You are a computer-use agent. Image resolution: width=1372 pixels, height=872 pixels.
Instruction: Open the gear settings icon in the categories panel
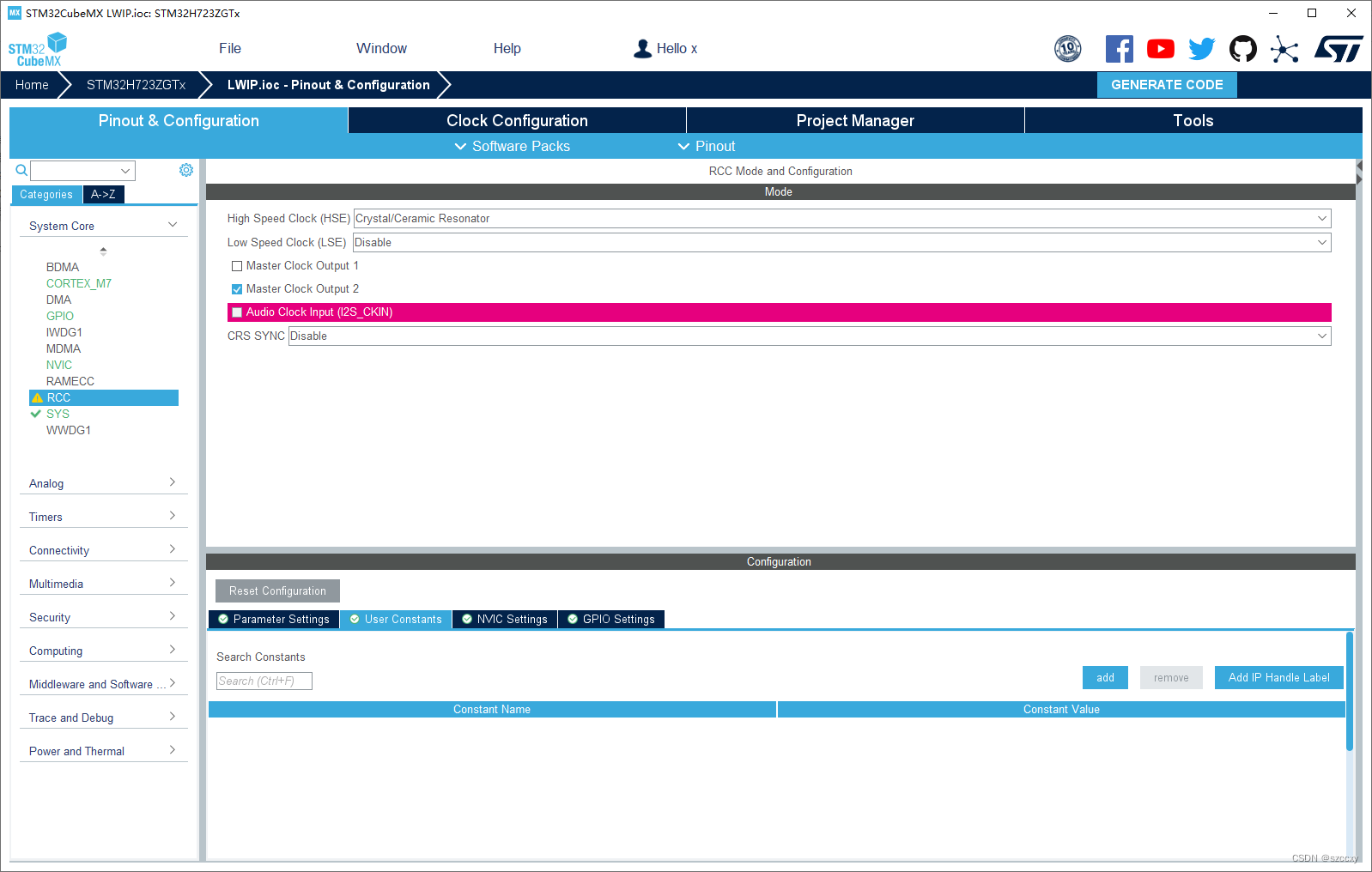(x=186, y=170)
